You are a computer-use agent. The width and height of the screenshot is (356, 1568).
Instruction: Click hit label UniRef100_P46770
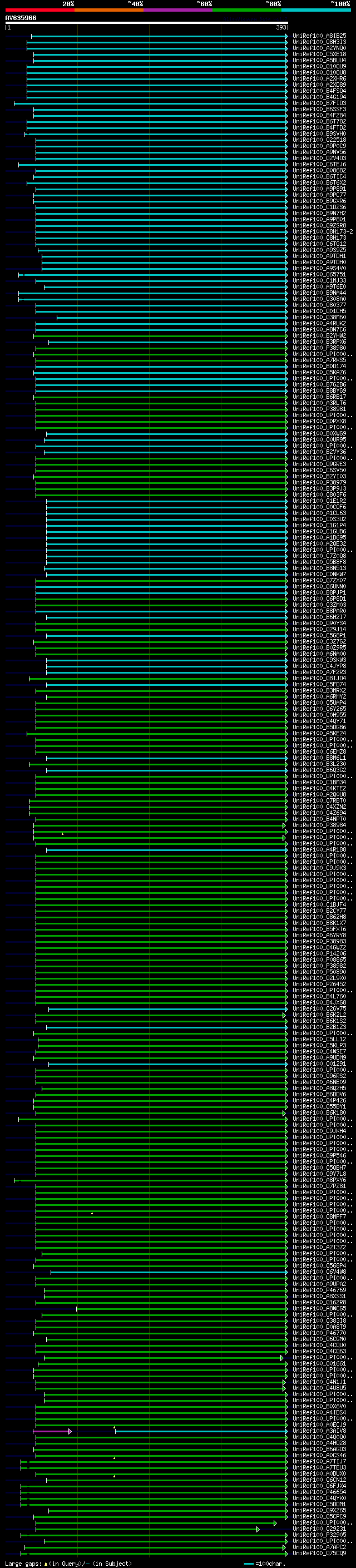point(319,1333)
